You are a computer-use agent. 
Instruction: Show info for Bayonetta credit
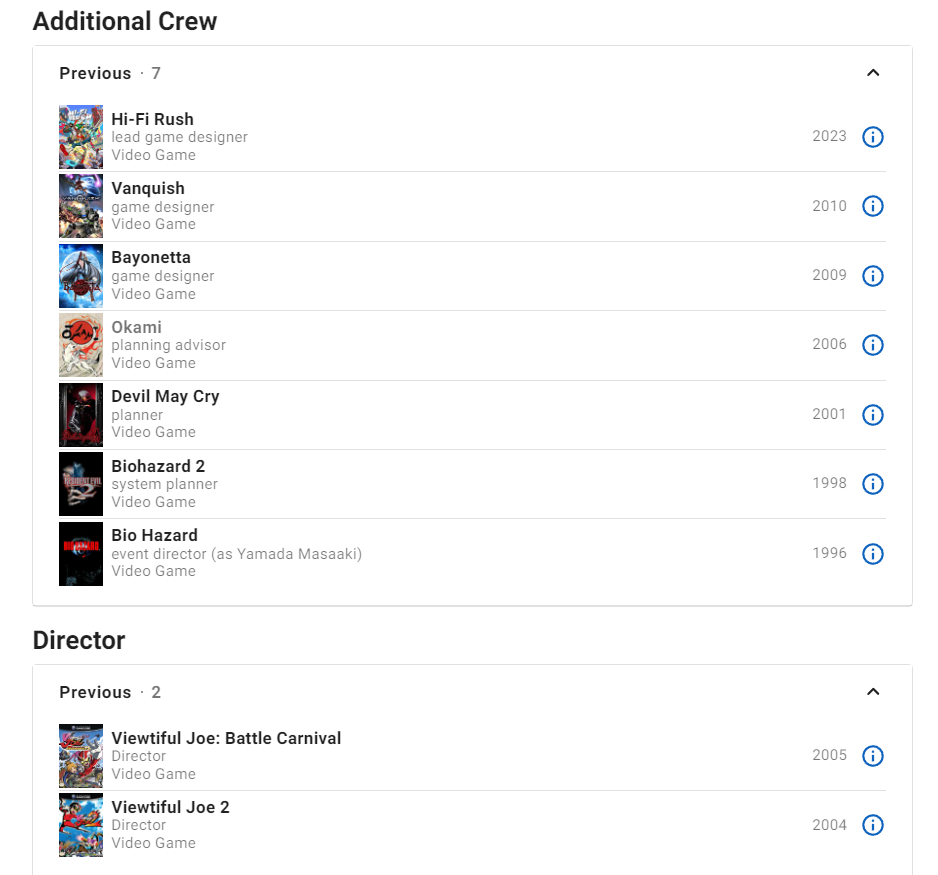coord(872,276)
